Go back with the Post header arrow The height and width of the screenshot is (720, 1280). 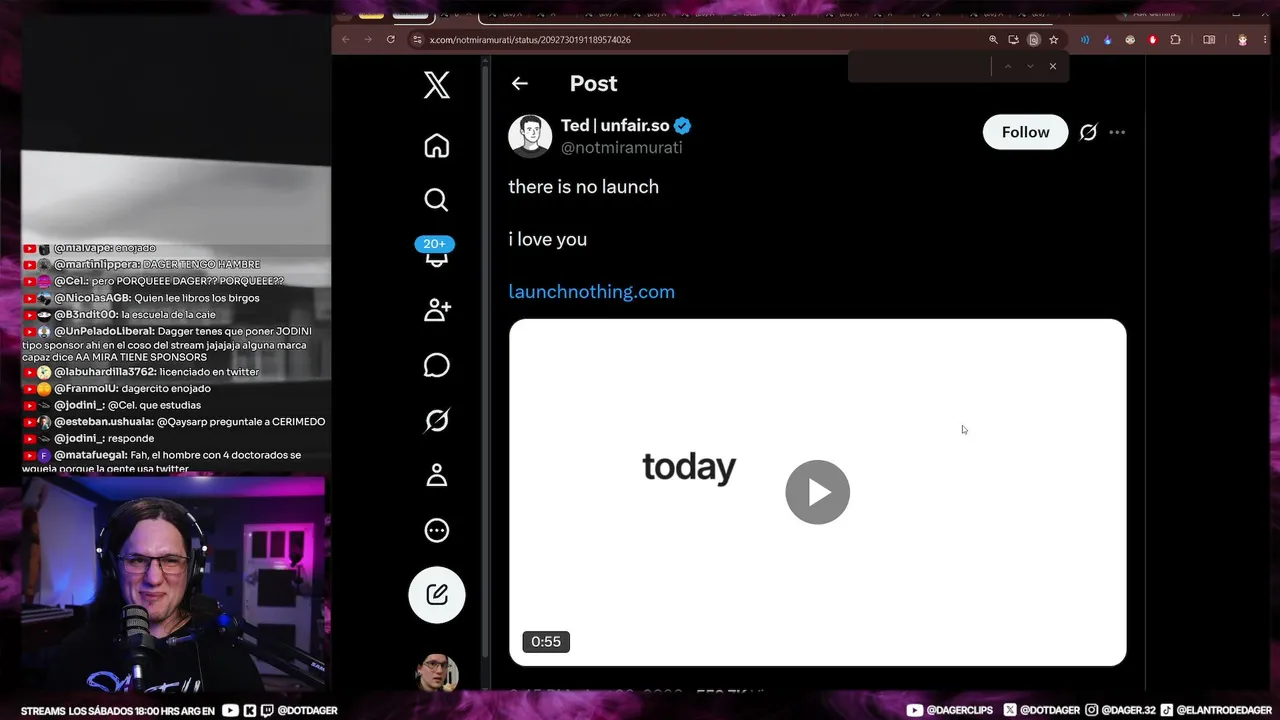pos(519,84)
